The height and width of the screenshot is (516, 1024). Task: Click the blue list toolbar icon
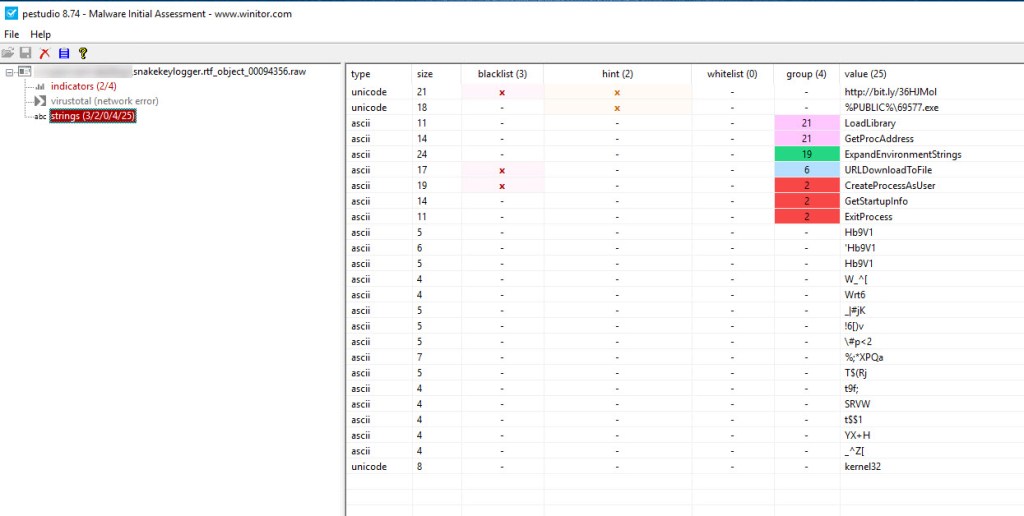[63, 53]
